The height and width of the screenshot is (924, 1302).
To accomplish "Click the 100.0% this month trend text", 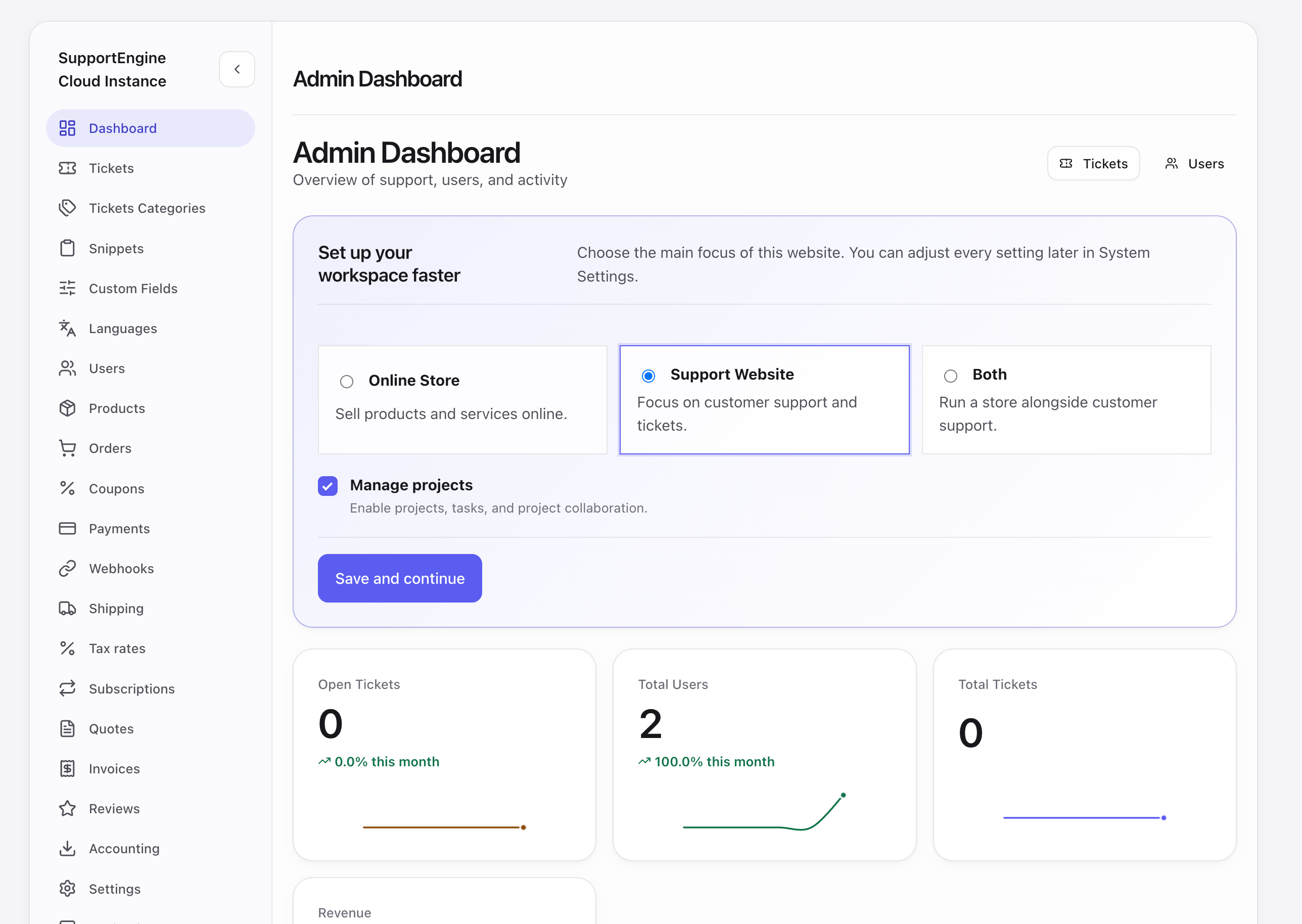I will point(714,761).
